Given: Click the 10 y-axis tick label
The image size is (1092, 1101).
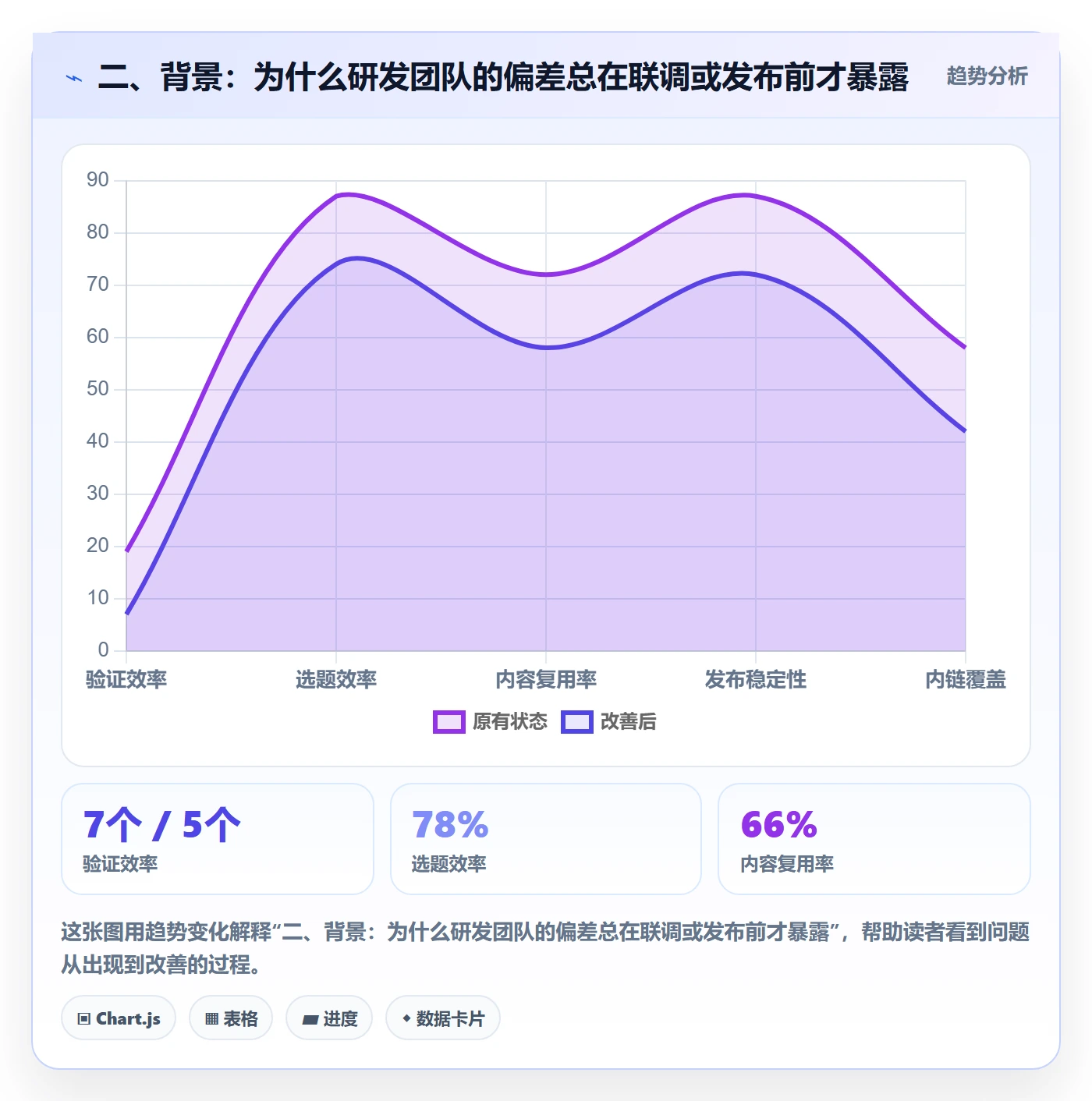Looking at the screenshot, I should [97, 598].
